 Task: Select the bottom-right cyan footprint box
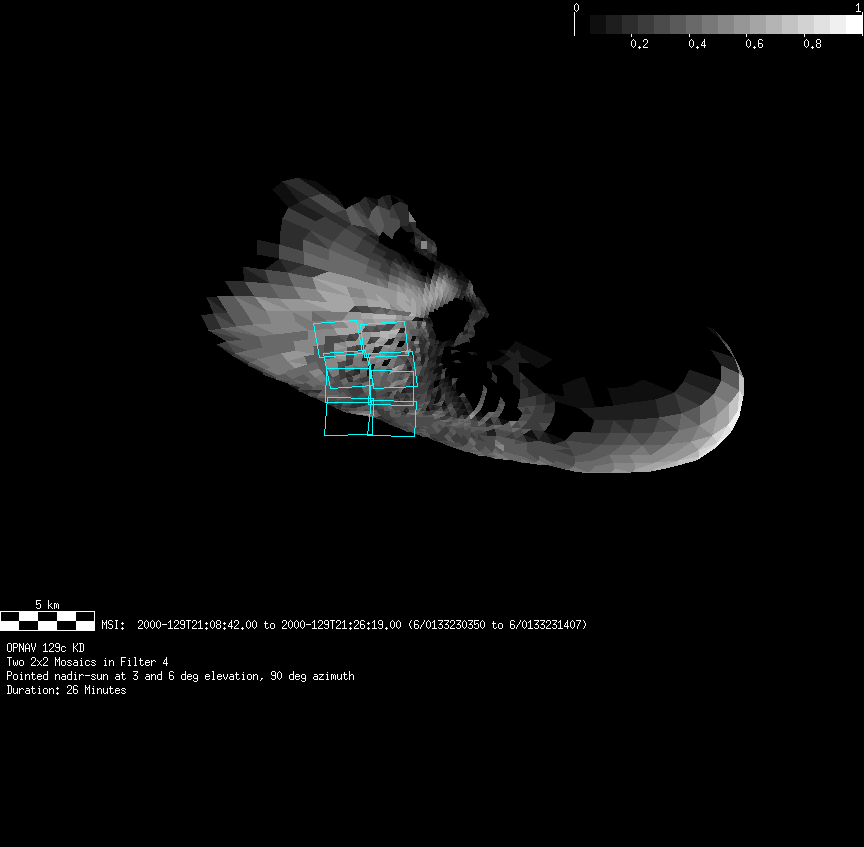tap(393, 419)
